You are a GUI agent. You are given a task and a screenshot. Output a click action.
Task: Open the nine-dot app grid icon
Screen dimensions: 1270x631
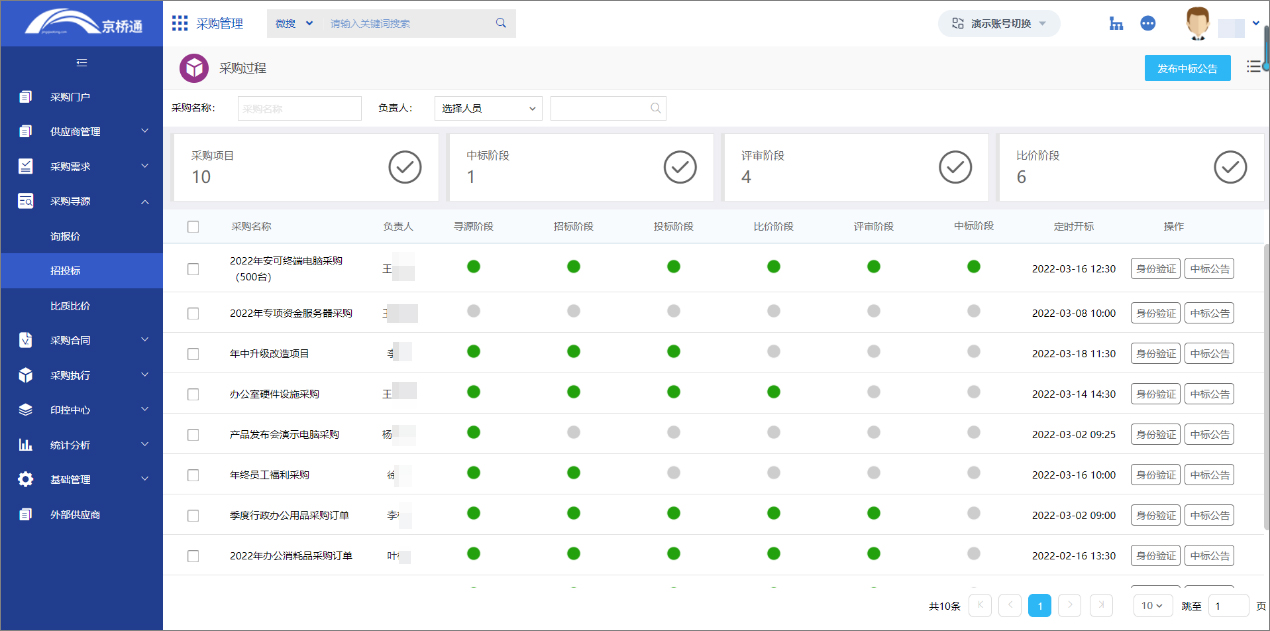(x=180, y=23)
